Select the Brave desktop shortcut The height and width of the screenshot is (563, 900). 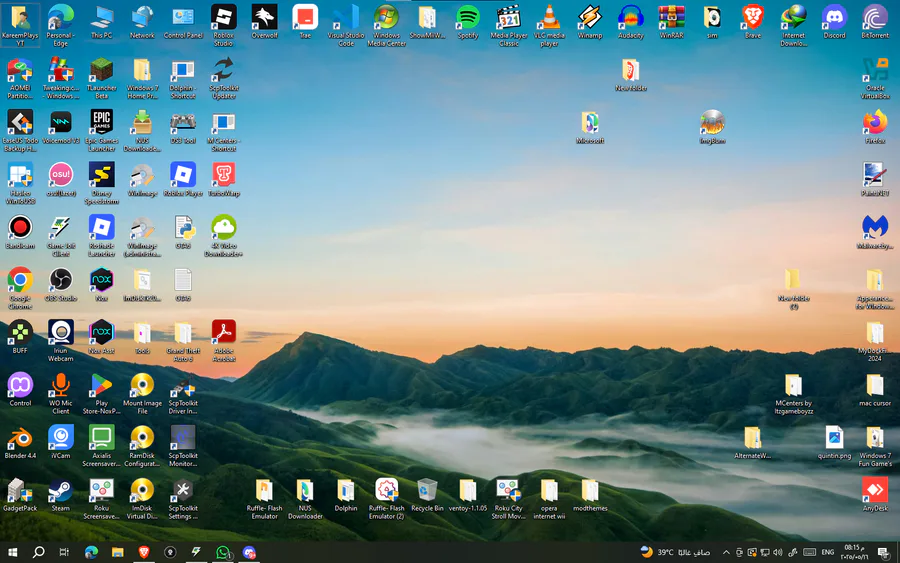coord(753,22)
